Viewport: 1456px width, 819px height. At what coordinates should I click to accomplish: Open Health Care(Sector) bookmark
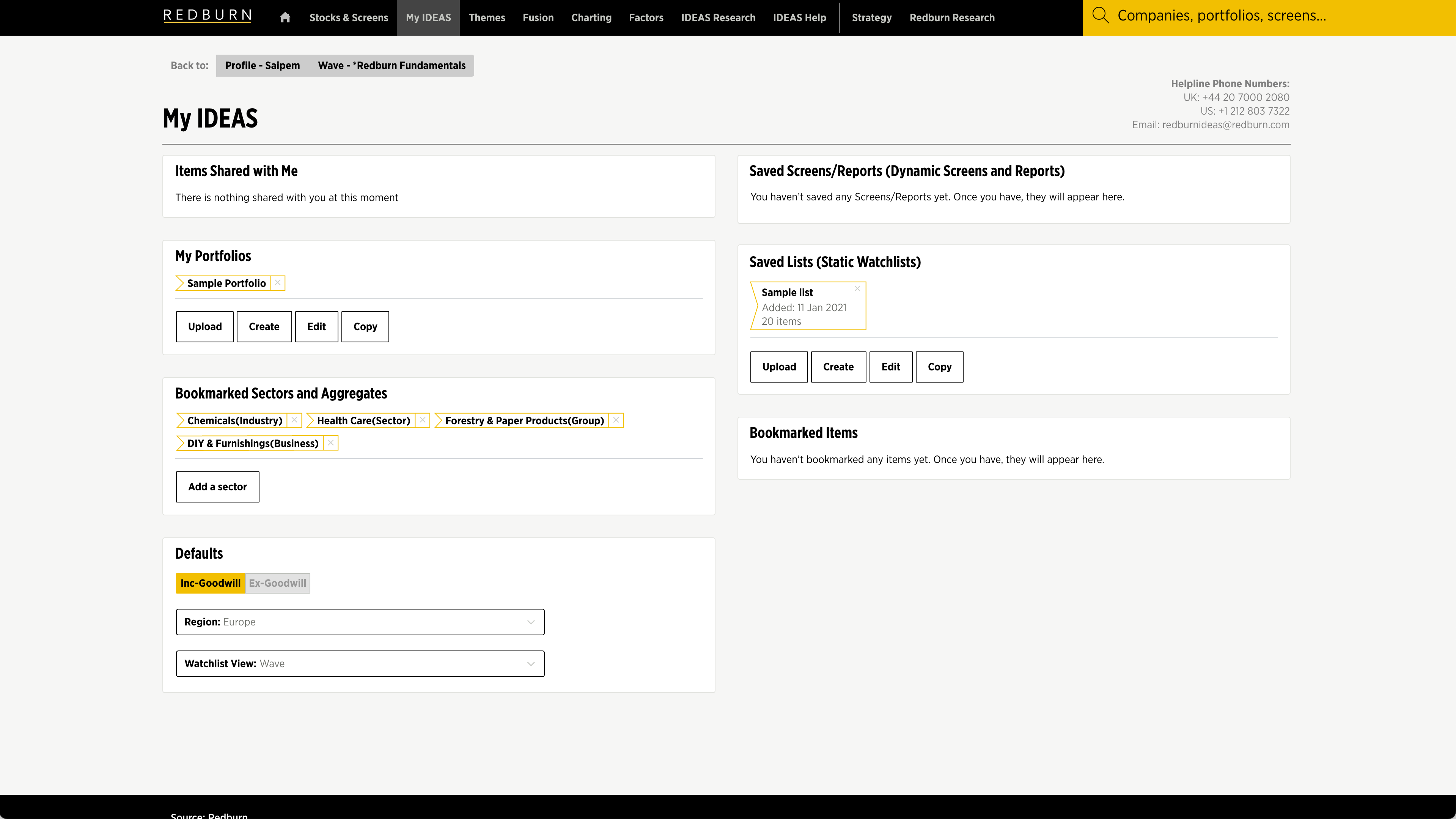(x=363, y=420)
